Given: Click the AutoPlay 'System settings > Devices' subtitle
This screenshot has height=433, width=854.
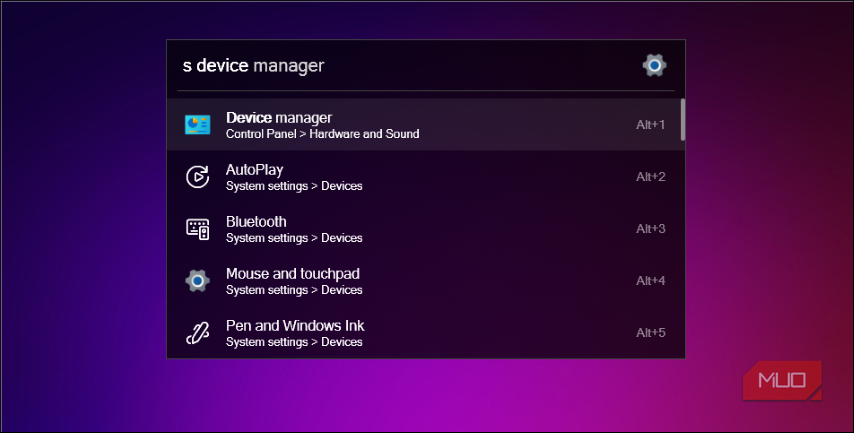Looking at the screenshot, I should point(294,186).
